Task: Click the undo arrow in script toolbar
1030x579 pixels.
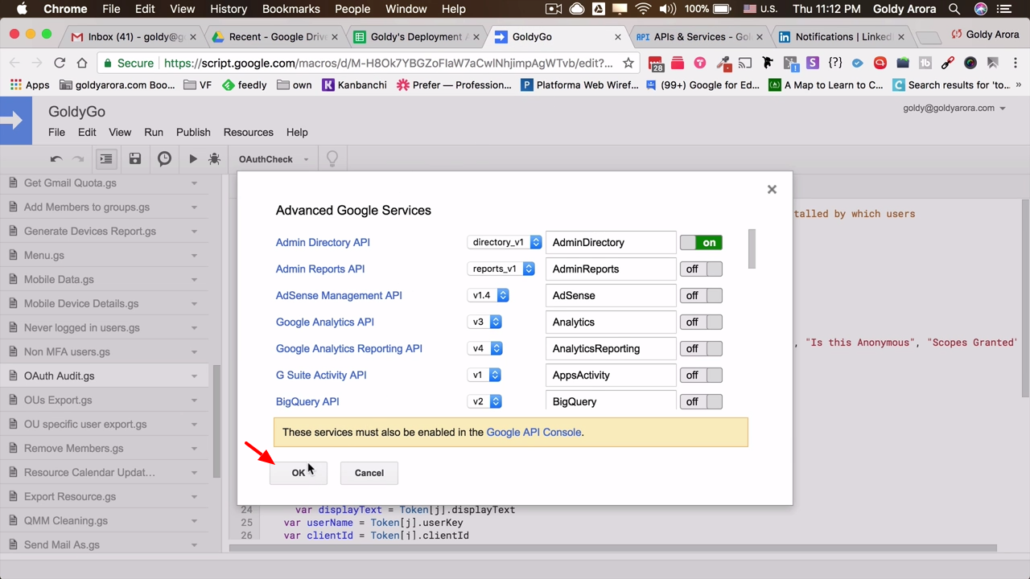Action: pos(56,159)
